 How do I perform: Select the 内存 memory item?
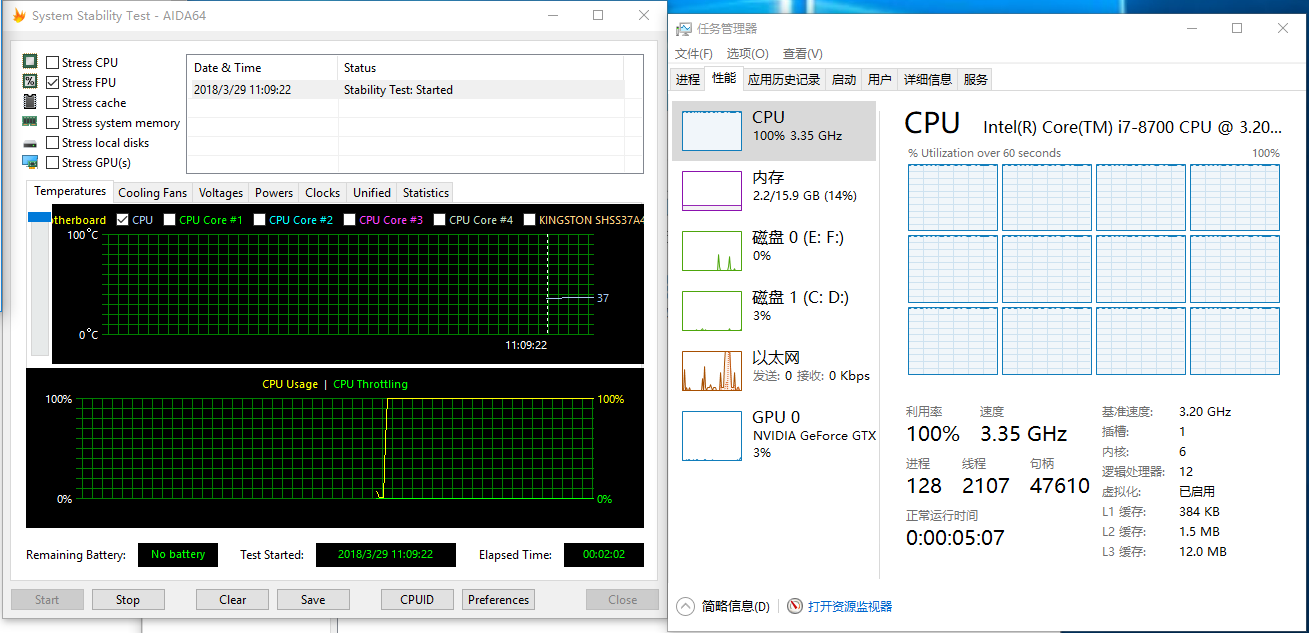click(x=774, y=191)
